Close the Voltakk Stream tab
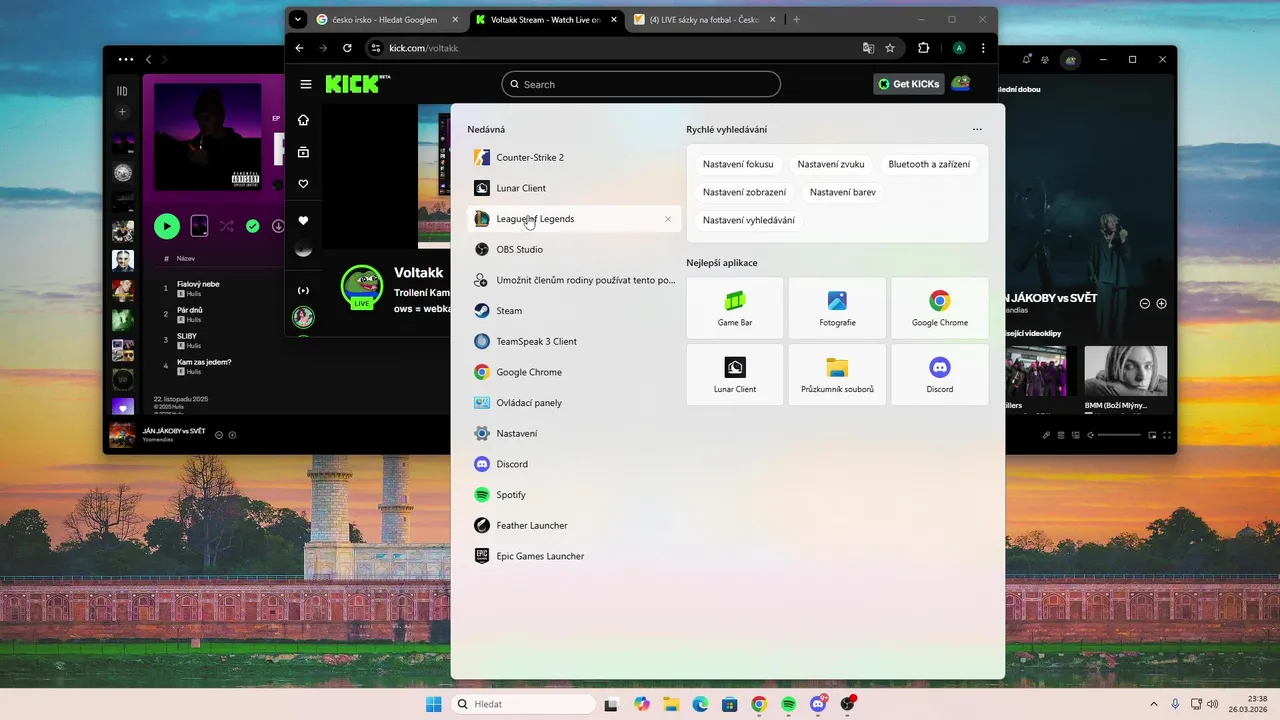This screenshot has height=720, width=1280. [613, 19]
